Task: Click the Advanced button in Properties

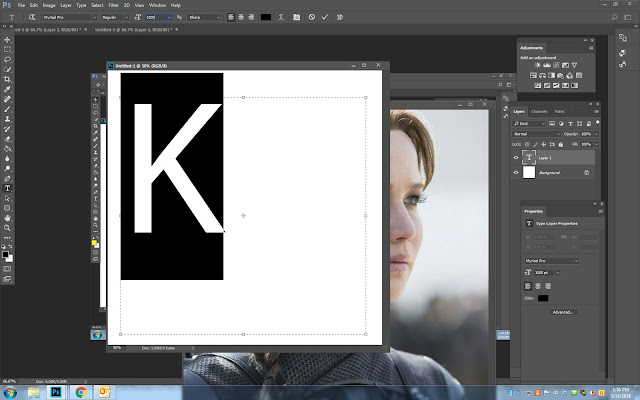Action: (563, 311)
